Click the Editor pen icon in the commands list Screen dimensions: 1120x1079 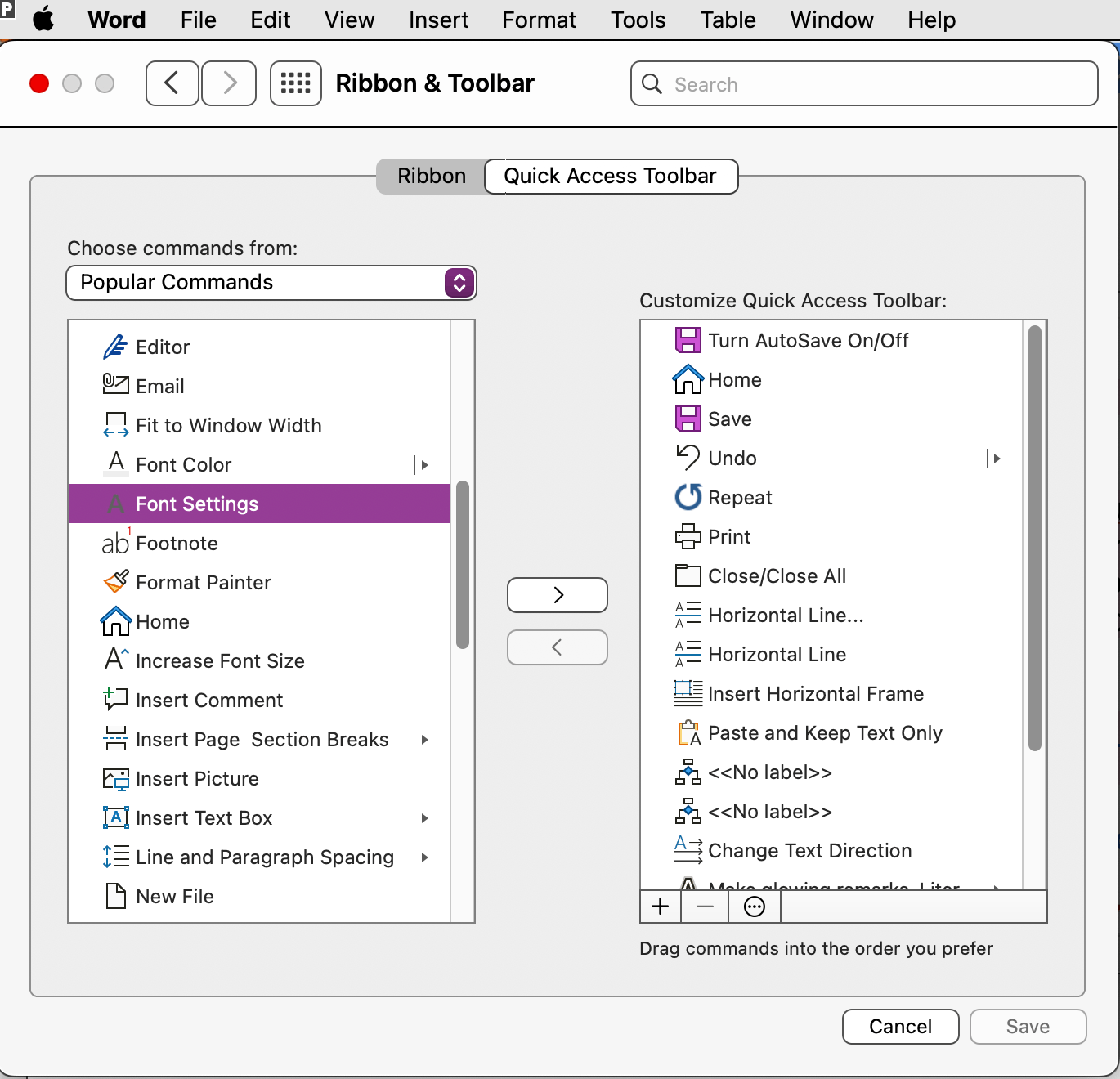(x=115, y=347)
